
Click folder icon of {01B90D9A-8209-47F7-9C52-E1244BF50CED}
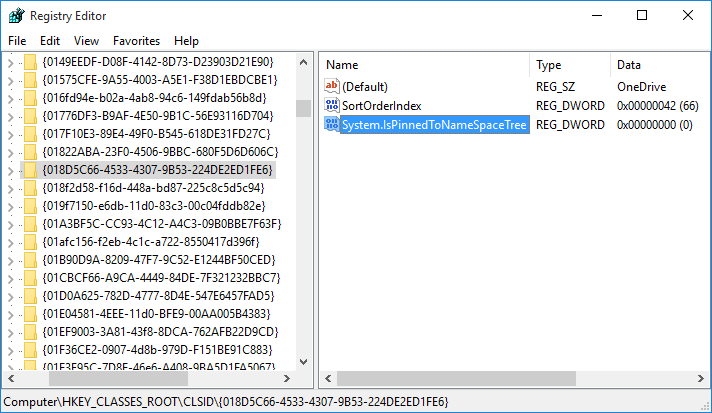30,260
